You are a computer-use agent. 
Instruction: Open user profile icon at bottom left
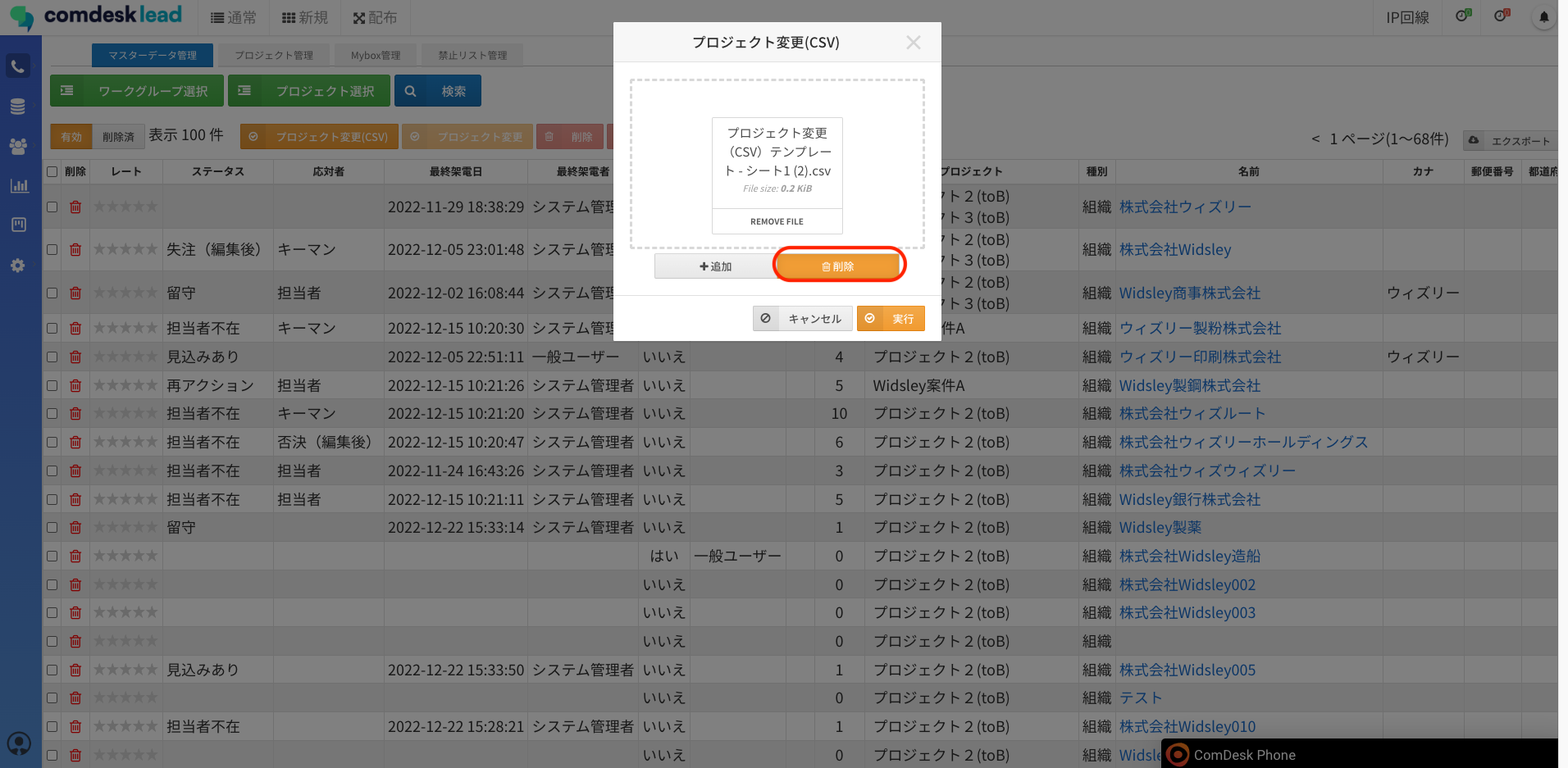(19, 743)
